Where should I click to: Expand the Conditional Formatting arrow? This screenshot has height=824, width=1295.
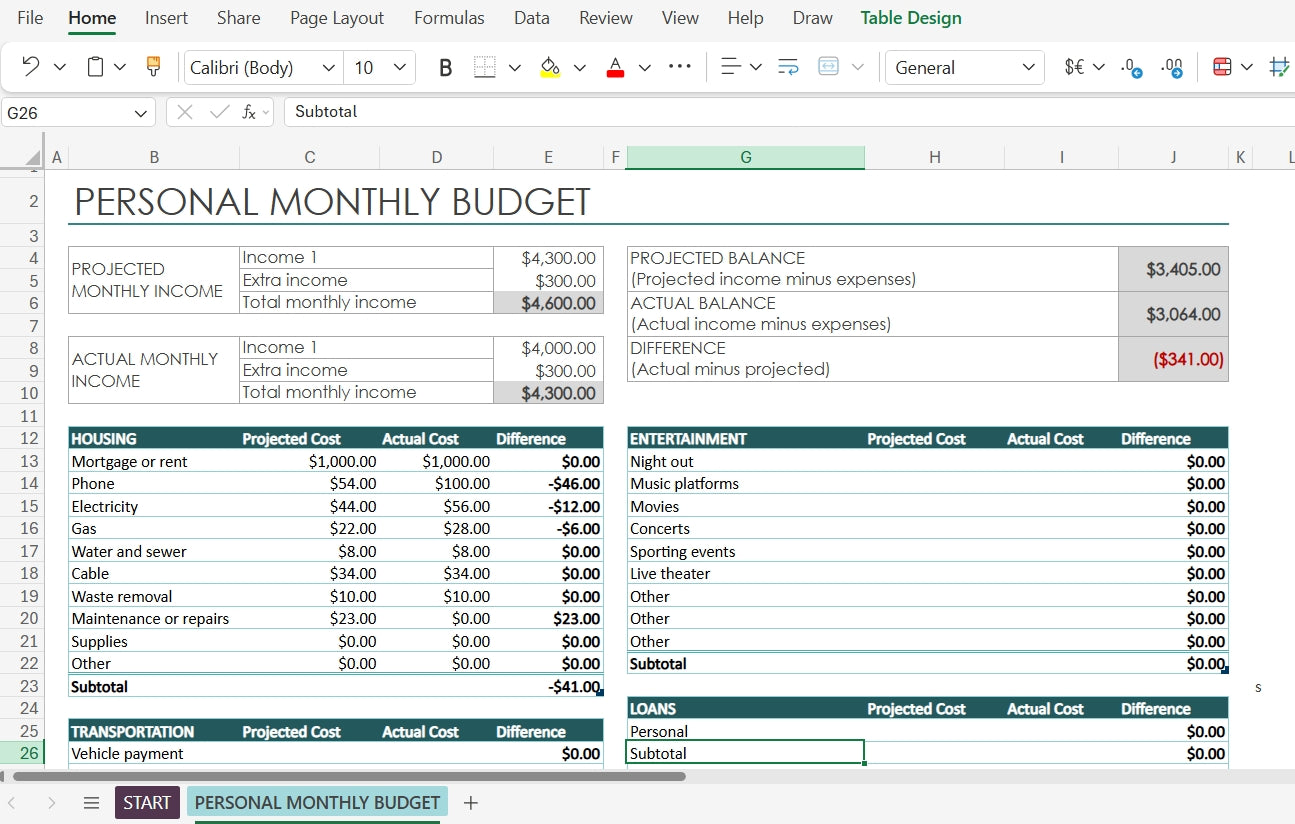pyautogui.click(x=1246, y=67)
